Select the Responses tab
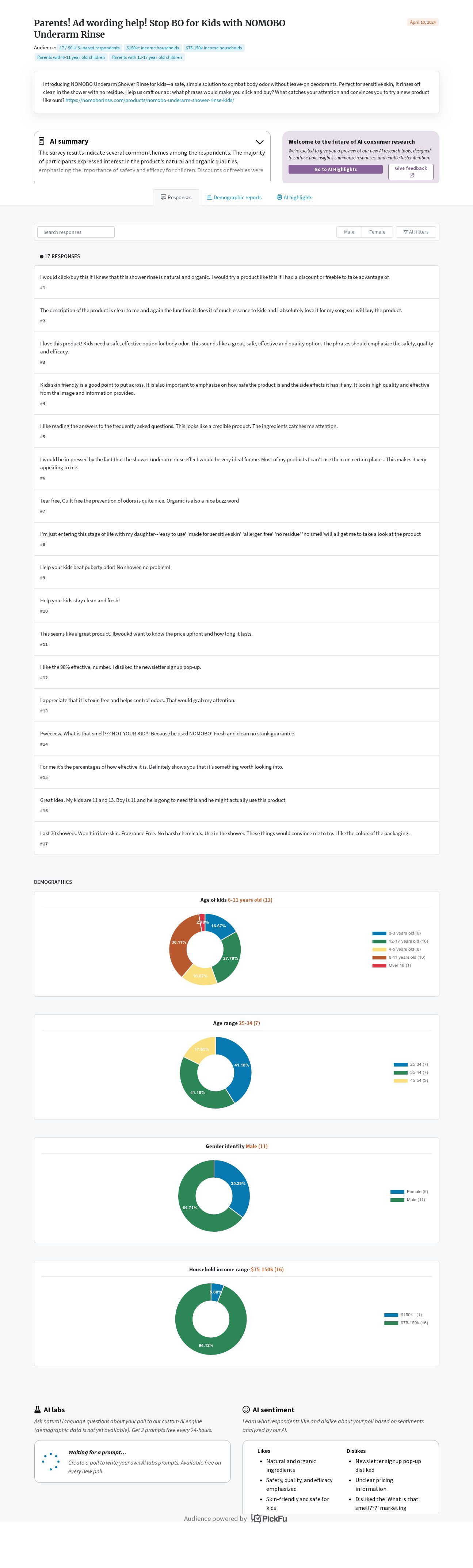The height and width of the screenshot is (1568, 473). pos(176,197)
